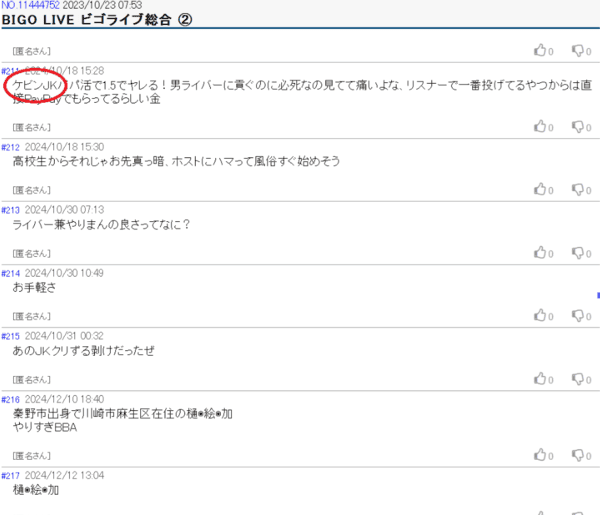Click the thumbs-down icon for post #216
The image size is (600, 515).
(x=577, y=456)
